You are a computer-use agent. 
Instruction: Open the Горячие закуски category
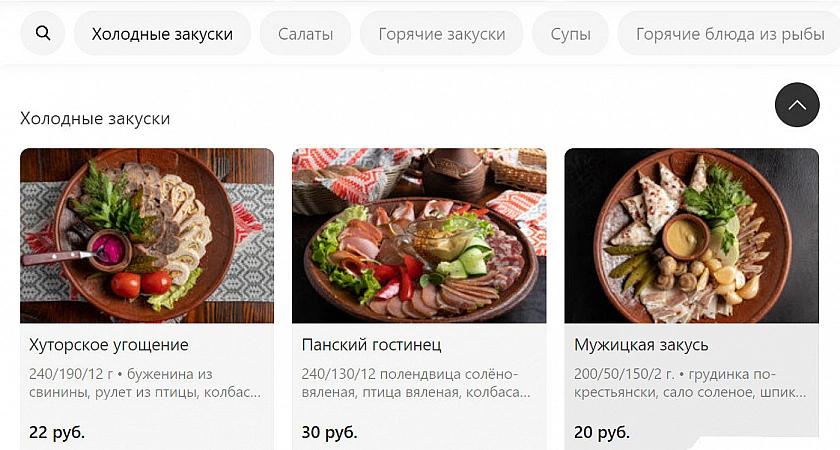(x=441, y=34)
